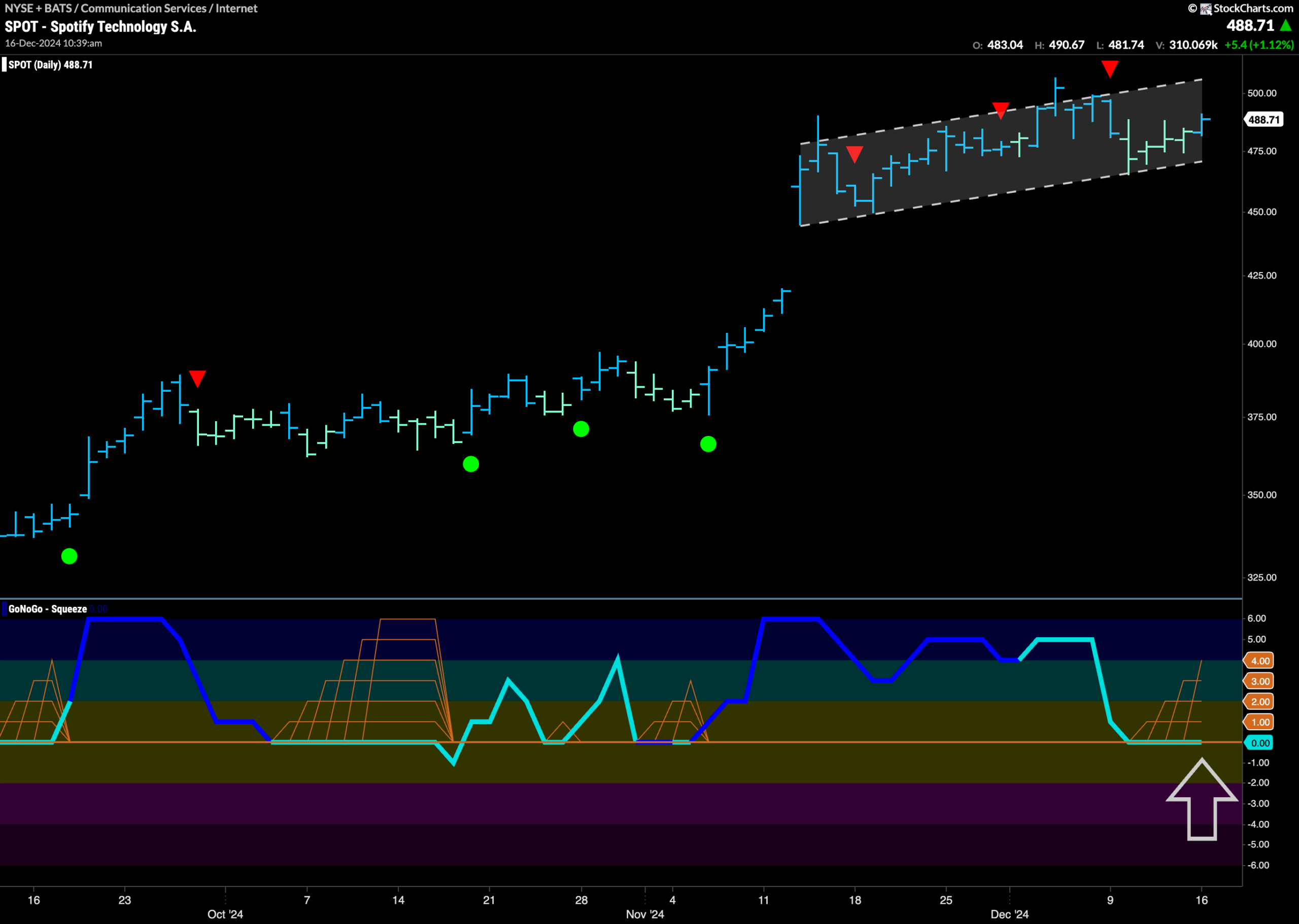Click the cyan 0.00 oscillator value tag

pyautogui.click(x=1260, y=742)
